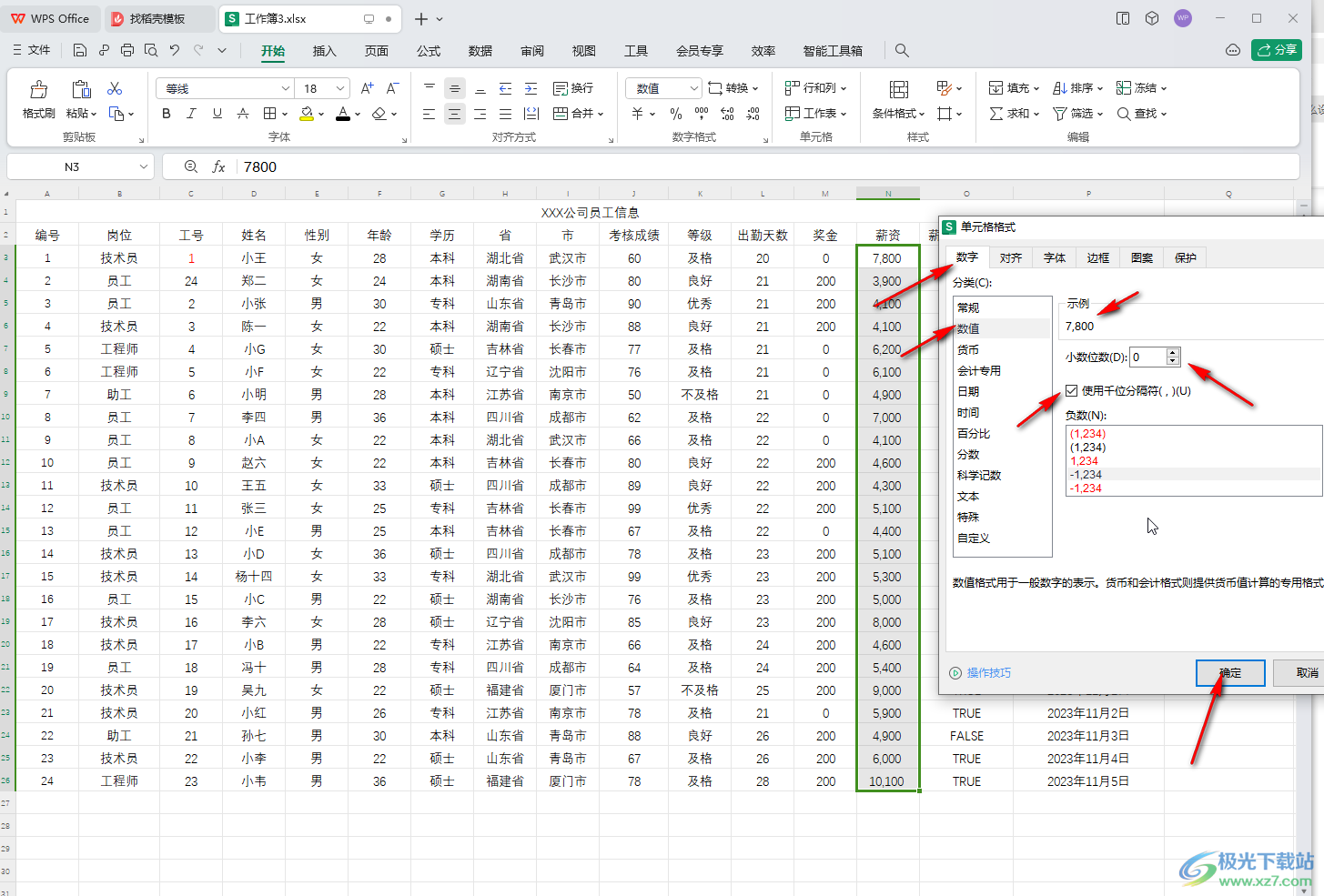Viewport: 1324px width, 896px height.
Task: Open the 文件 file menu
Action: (x=32, y=50)
